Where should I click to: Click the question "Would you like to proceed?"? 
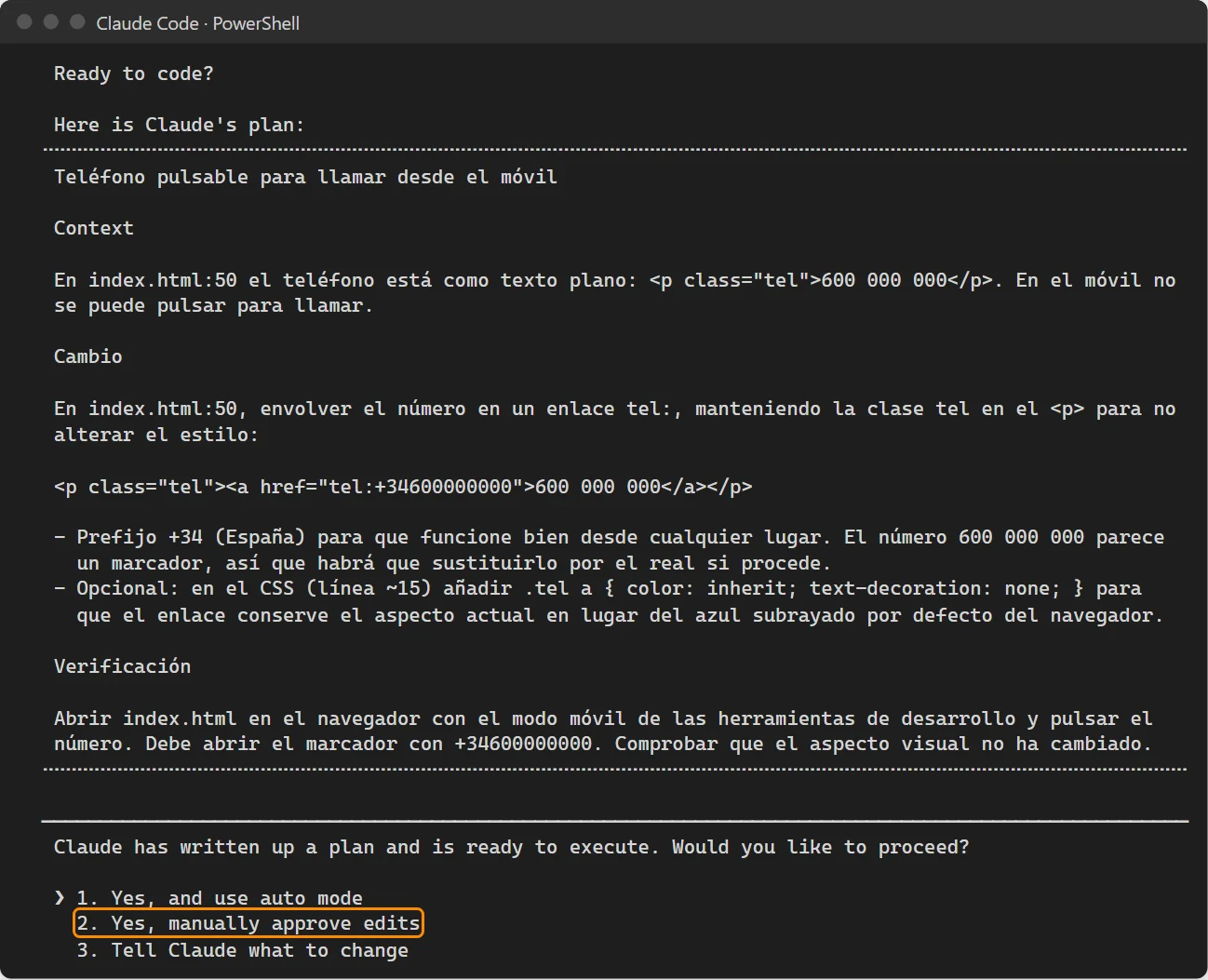pos(821,847)
